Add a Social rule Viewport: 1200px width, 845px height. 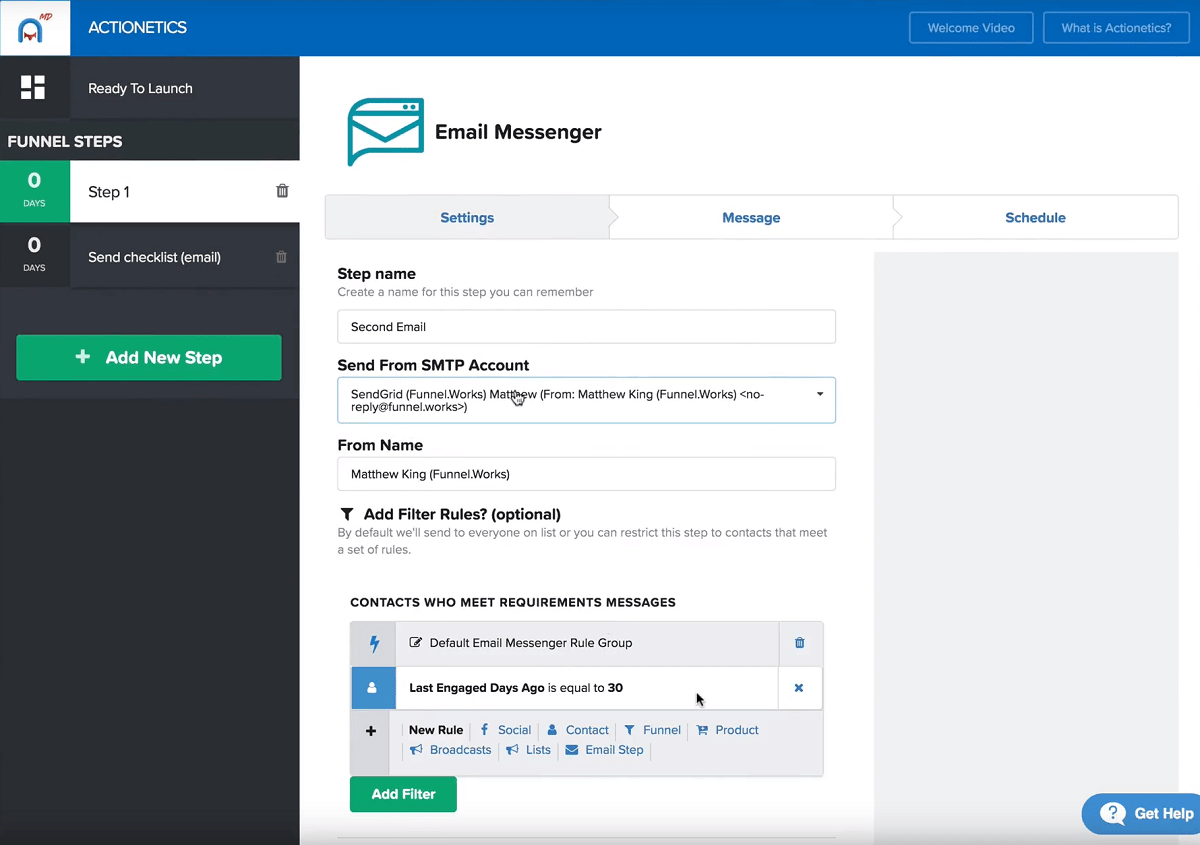click(505, 730)
